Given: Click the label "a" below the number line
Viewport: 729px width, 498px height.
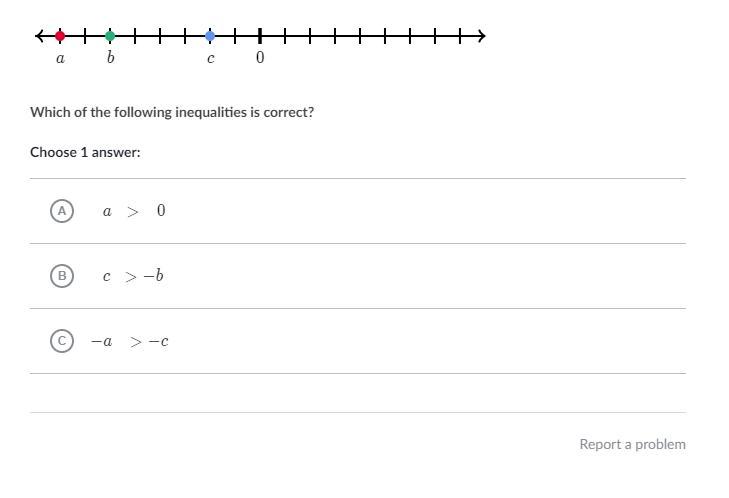Looking at the screenshot, I should coord(60,58).
